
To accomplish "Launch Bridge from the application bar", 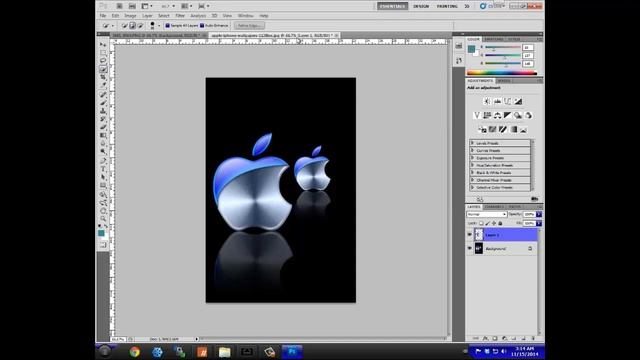I will (x=119, y=6).
